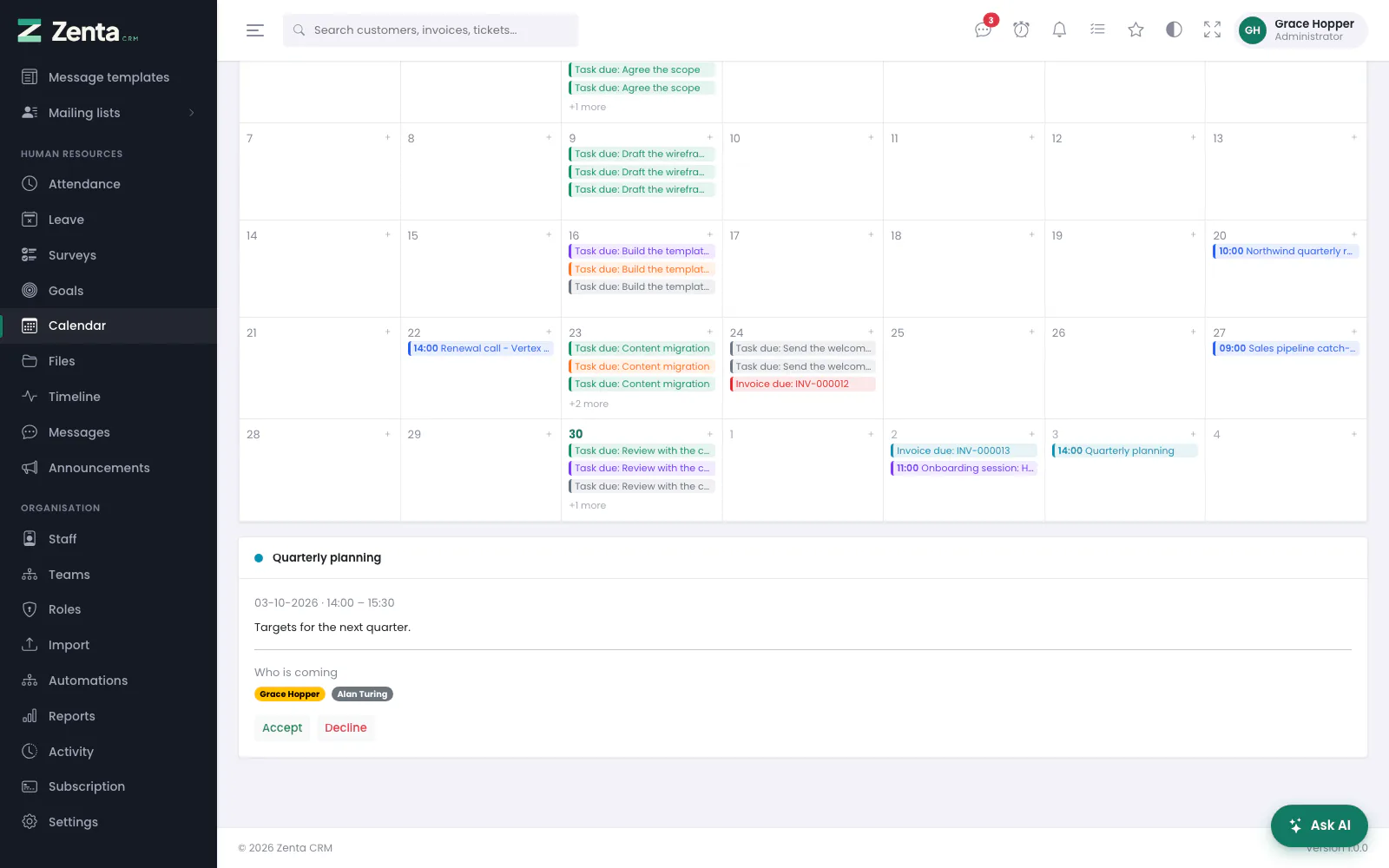1389x868 pixels.
Task: Open Message templates in sidebar
Action: (x=109, y=77)
